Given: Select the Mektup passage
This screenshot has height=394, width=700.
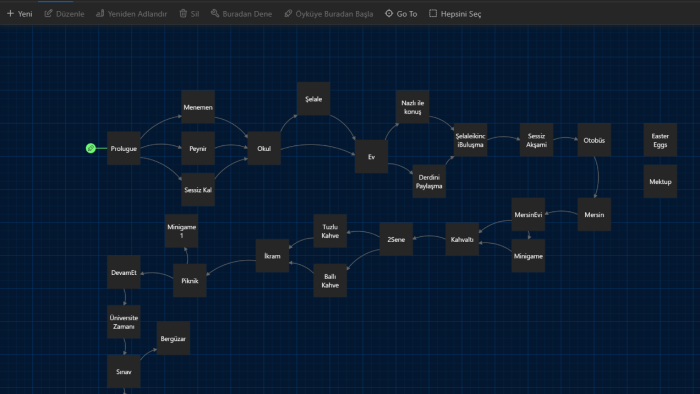Looking at the screenshot, I should pos(660,181).
